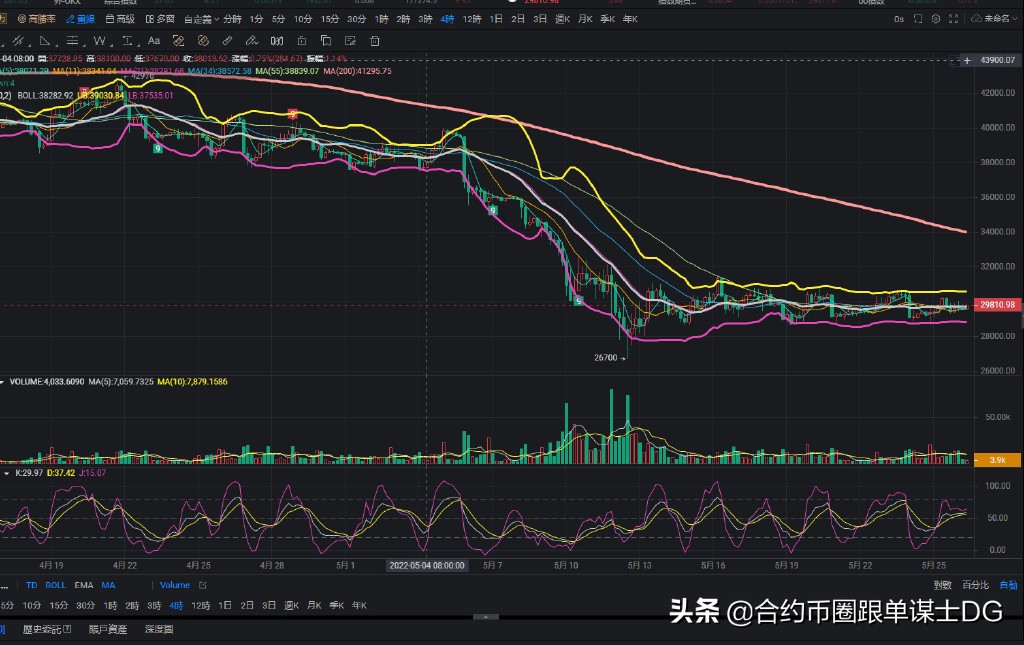The image size is (1024, 645).
Task: Select the text annotation Aa tool
Action: (152, 41)
